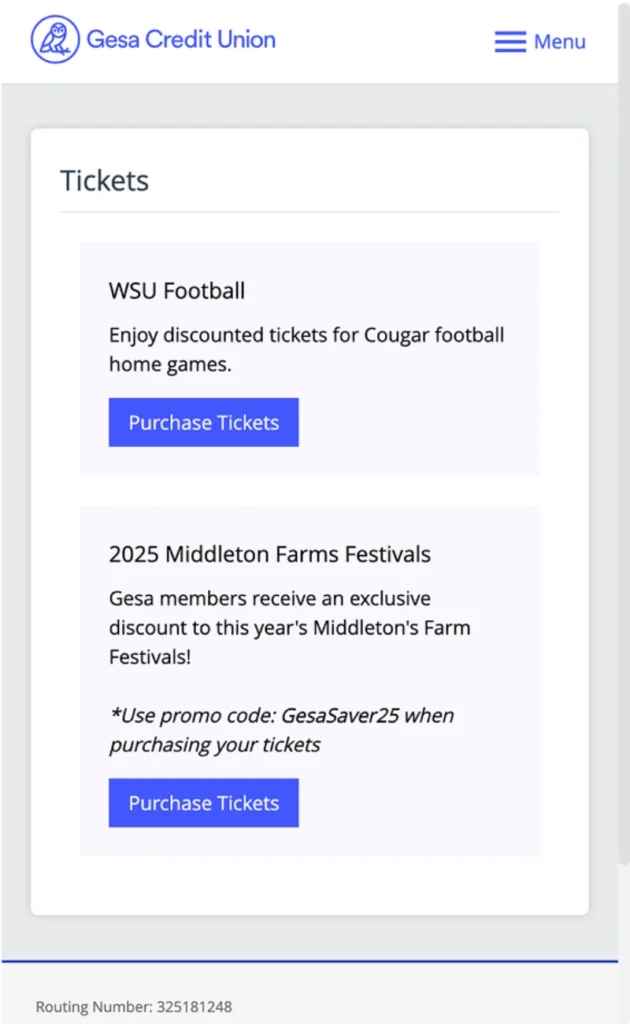This screenshot has height=1024, width=630.
Task: Purchase tickets for Middleton Farms Festivals
Action: click(203, 803)
